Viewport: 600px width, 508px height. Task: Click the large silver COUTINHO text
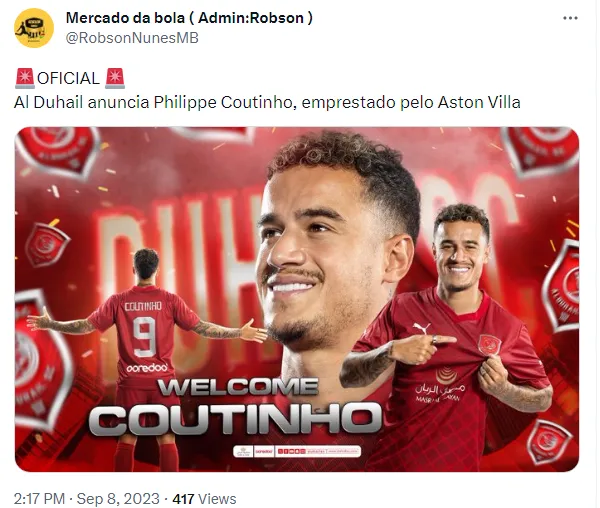tap(234, 419)
